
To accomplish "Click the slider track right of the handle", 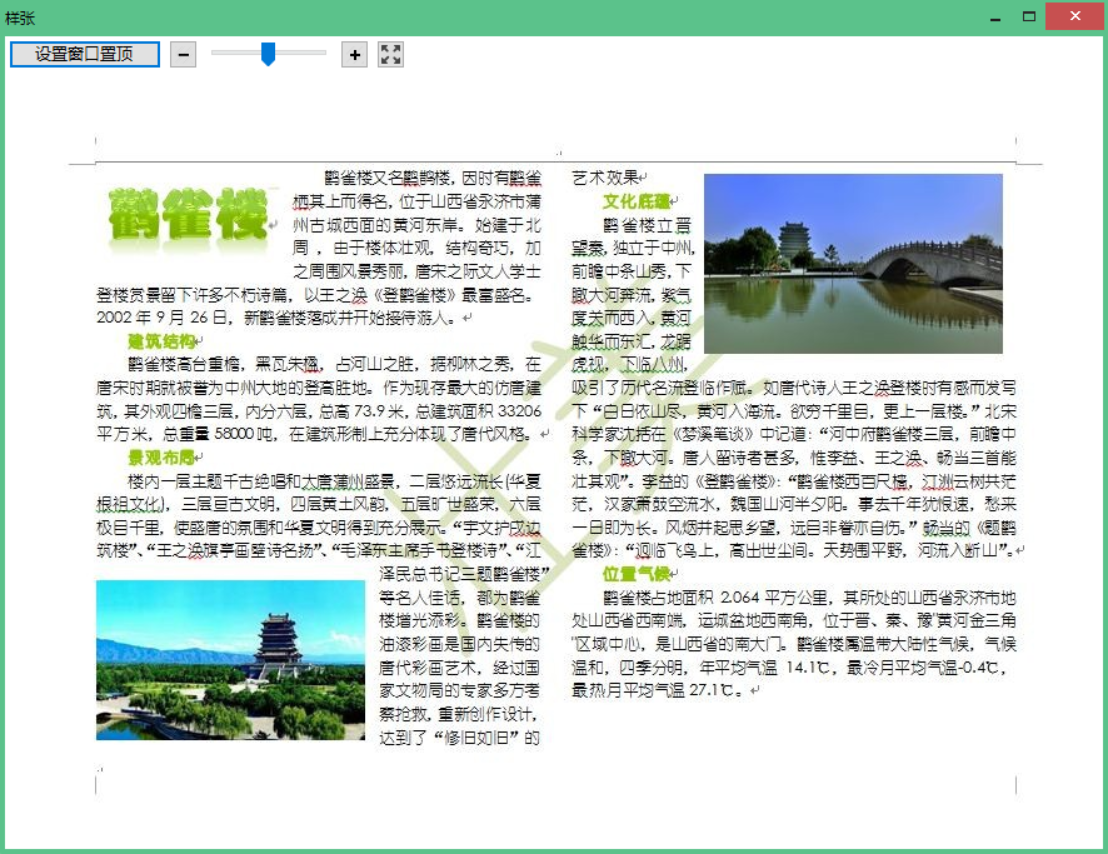I will (x=300, y=52).
